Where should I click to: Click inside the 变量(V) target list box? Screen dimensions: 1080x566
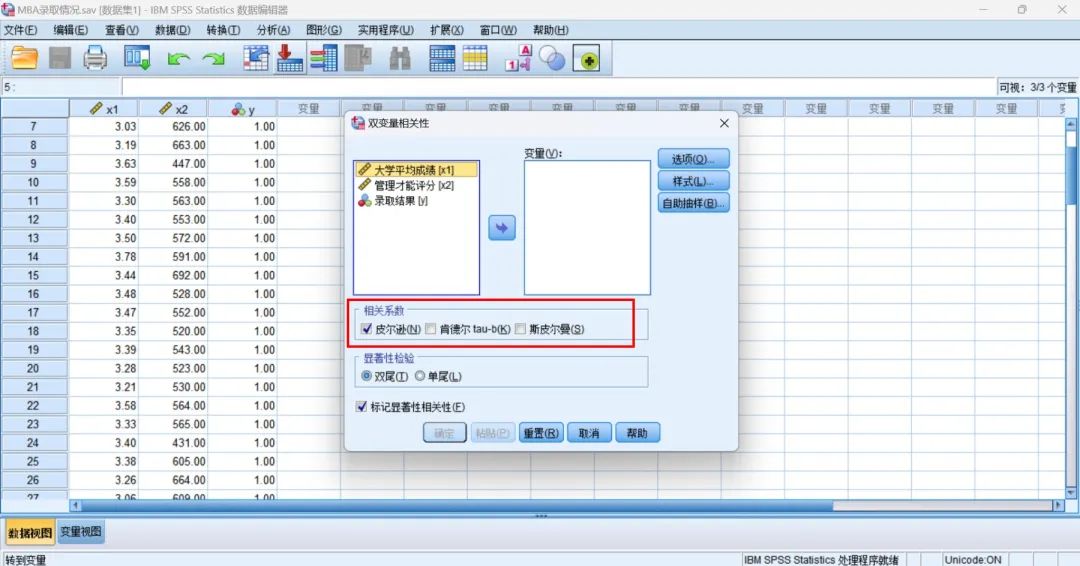pos(587,227)
